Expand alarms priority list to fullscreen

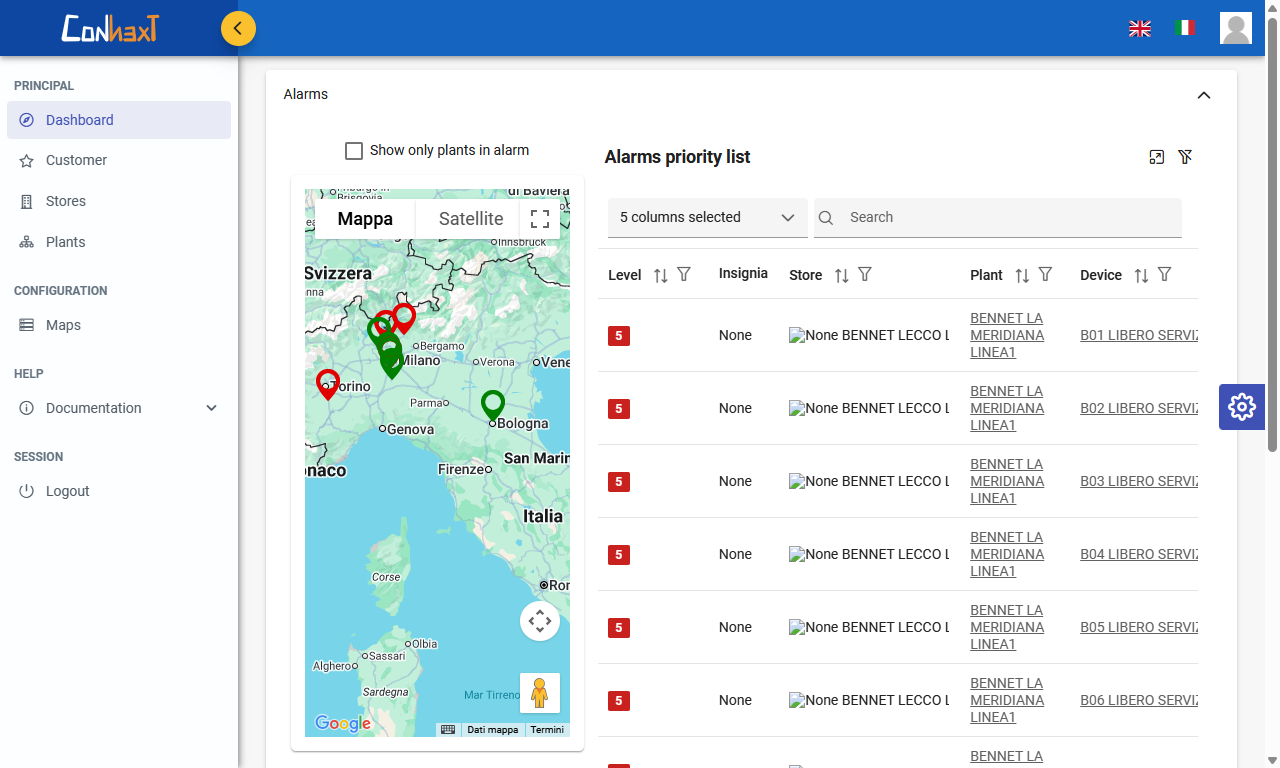(x=1156, y=157)
